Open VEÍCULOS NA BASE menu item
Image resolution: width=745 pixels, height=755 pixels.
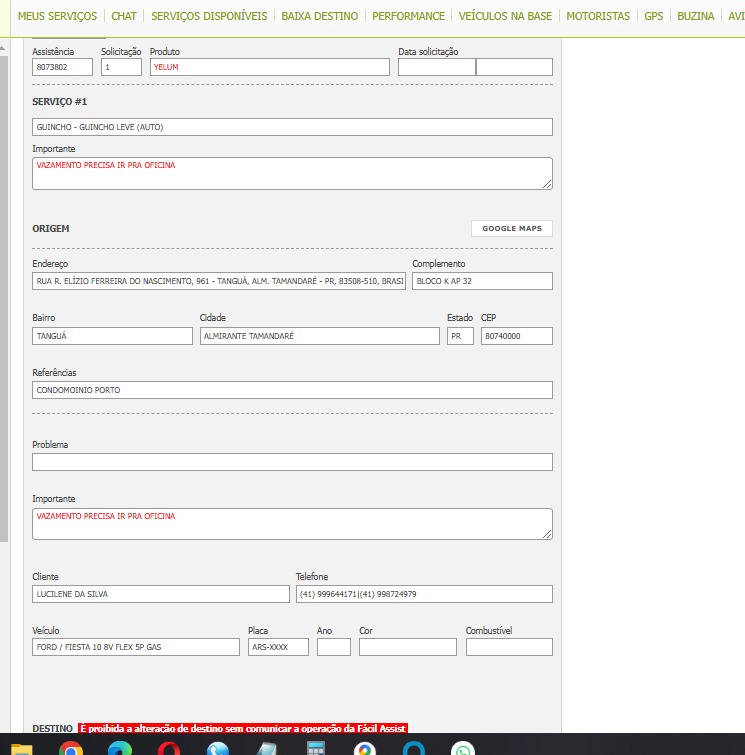click(505, 16)
